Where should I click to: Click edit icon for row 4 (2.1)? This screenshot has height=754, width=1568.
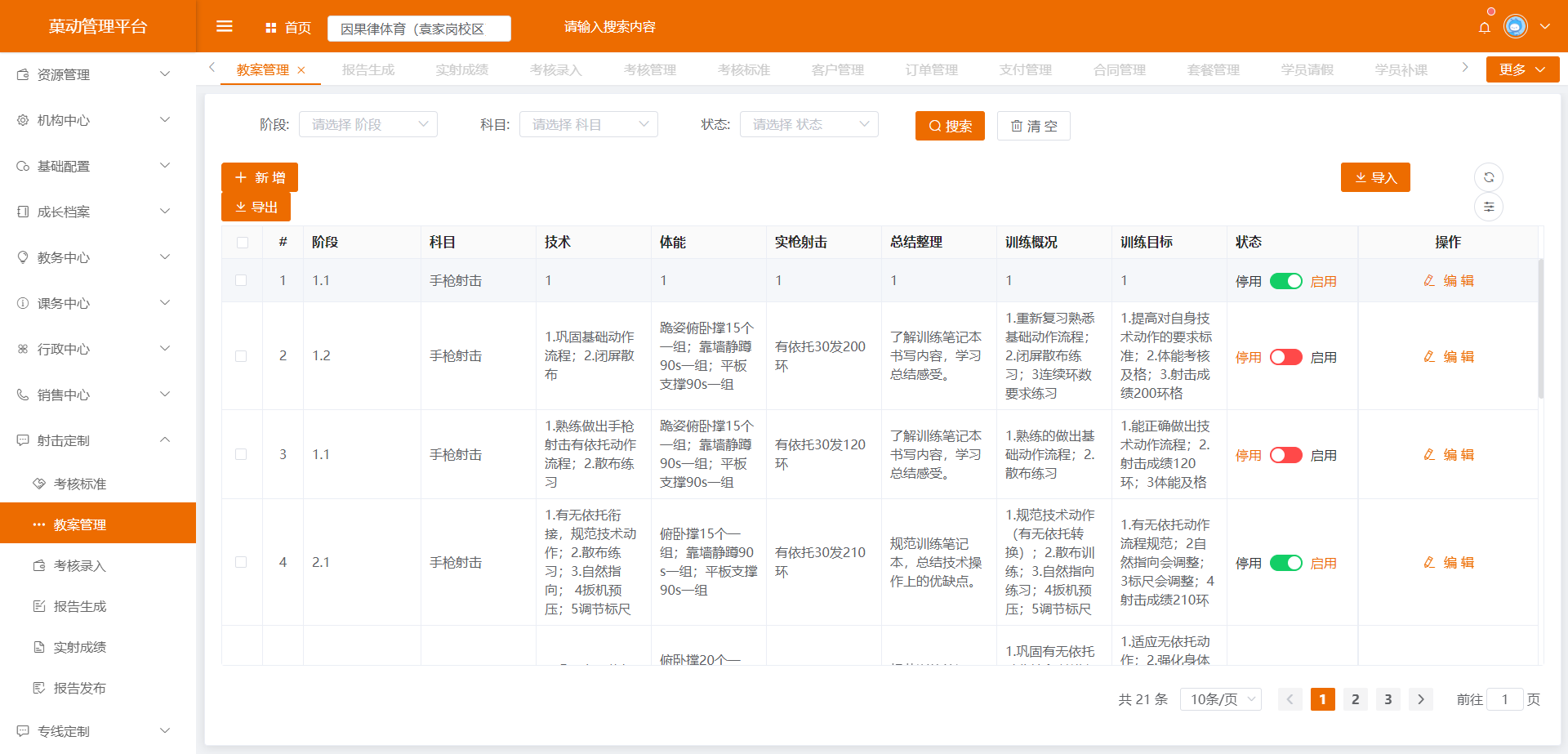click(x=1429, y=562)
